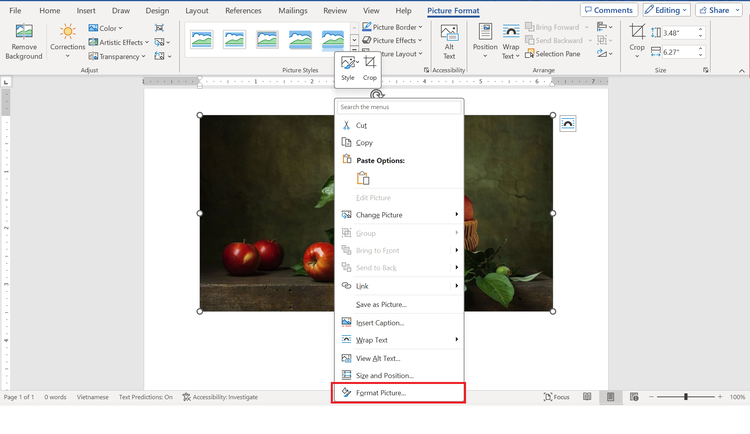Click the Search the menus field
This screenshot has width=750, height=434.
point(399,107)
